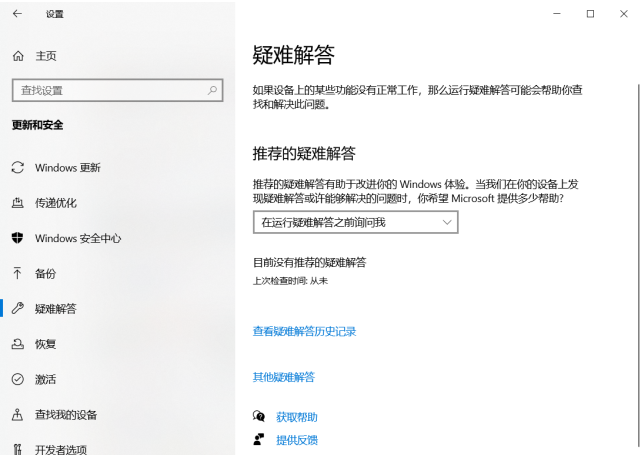The width and height of the screenshot is (643, 455).
Task: Click the 疑难解答 page title
Action: tap(294, 55)
